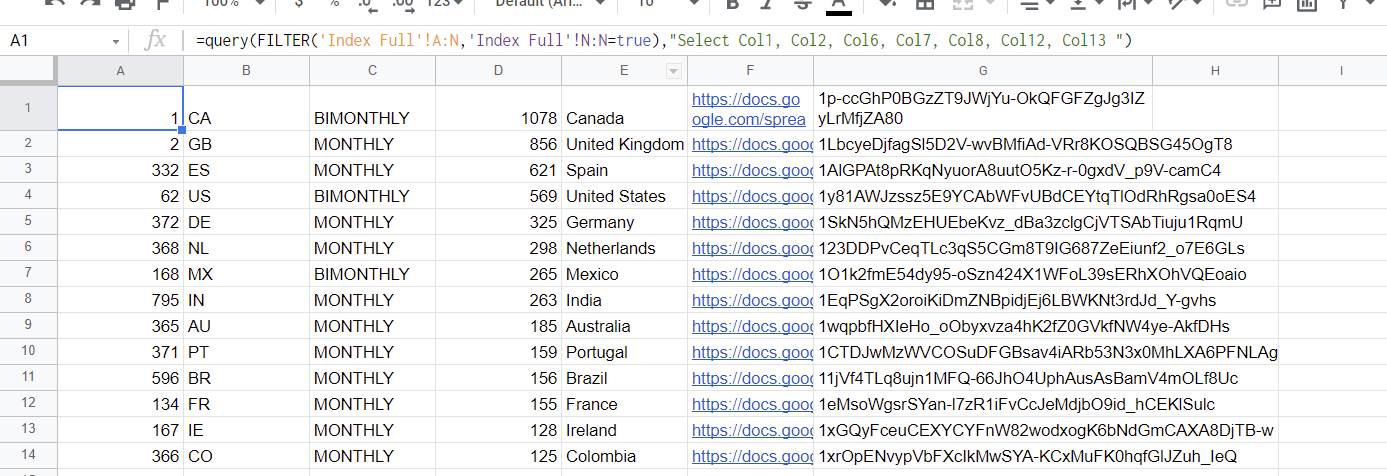Click the borders icon in toolbar
Image resolution: width=1387 pixels, height=476 pixels.
[925, 3]
